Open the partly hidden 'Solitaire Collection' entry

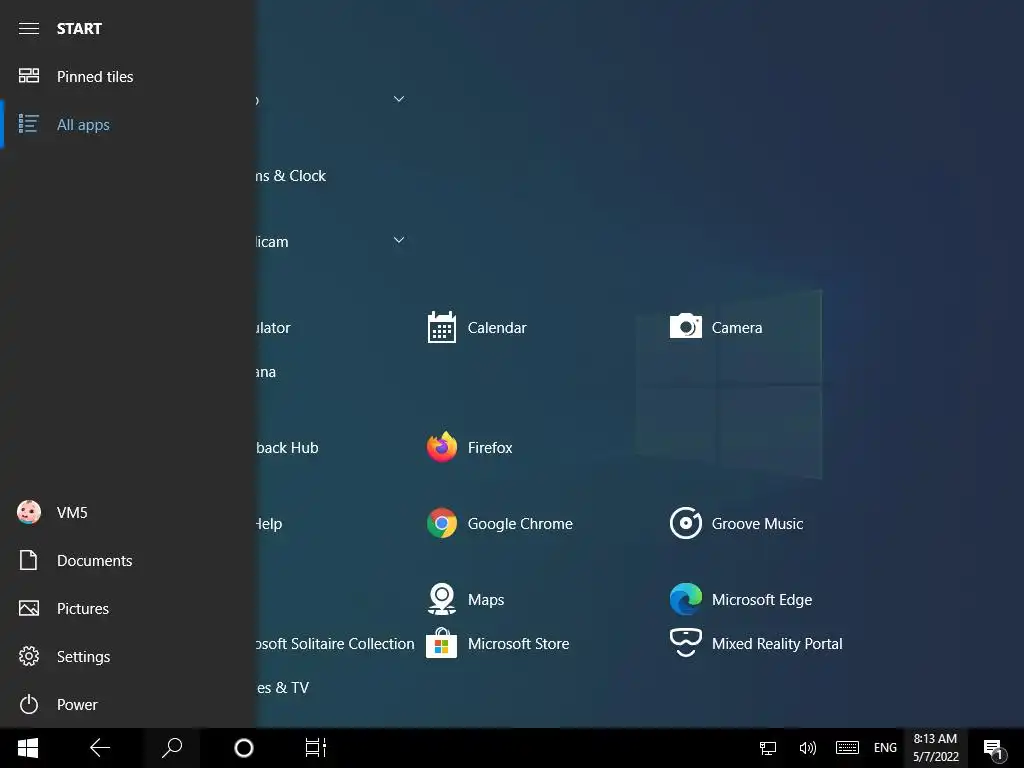click(335, 643)
